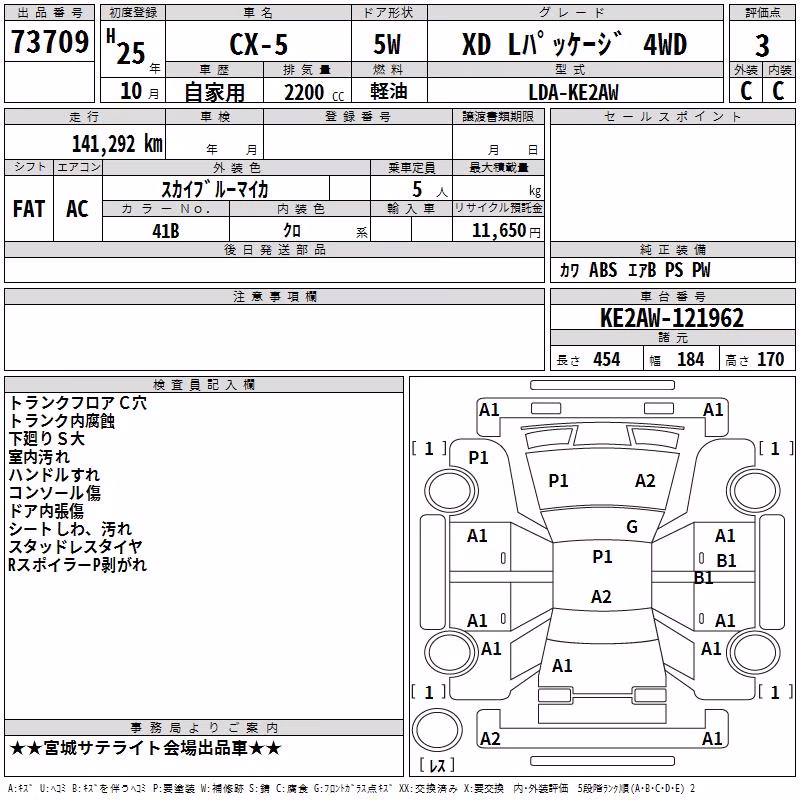Click the damage code legend at bottom
800x800 pixels.
pos(351,789)
